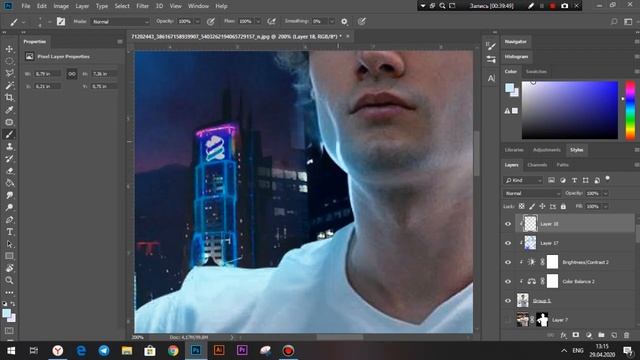This screenshot has width=640, height=360.
Task: Click the foreground color swatch in toolbar
Action: coord(7,313)
